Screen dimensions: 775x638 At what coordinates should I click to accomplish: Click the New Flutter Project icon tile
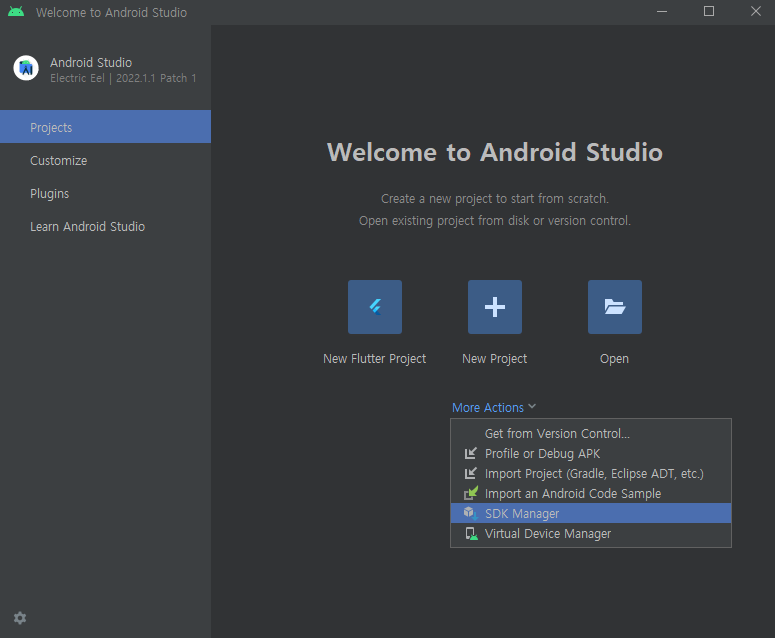pyautogui.click(x=375, y=307)
